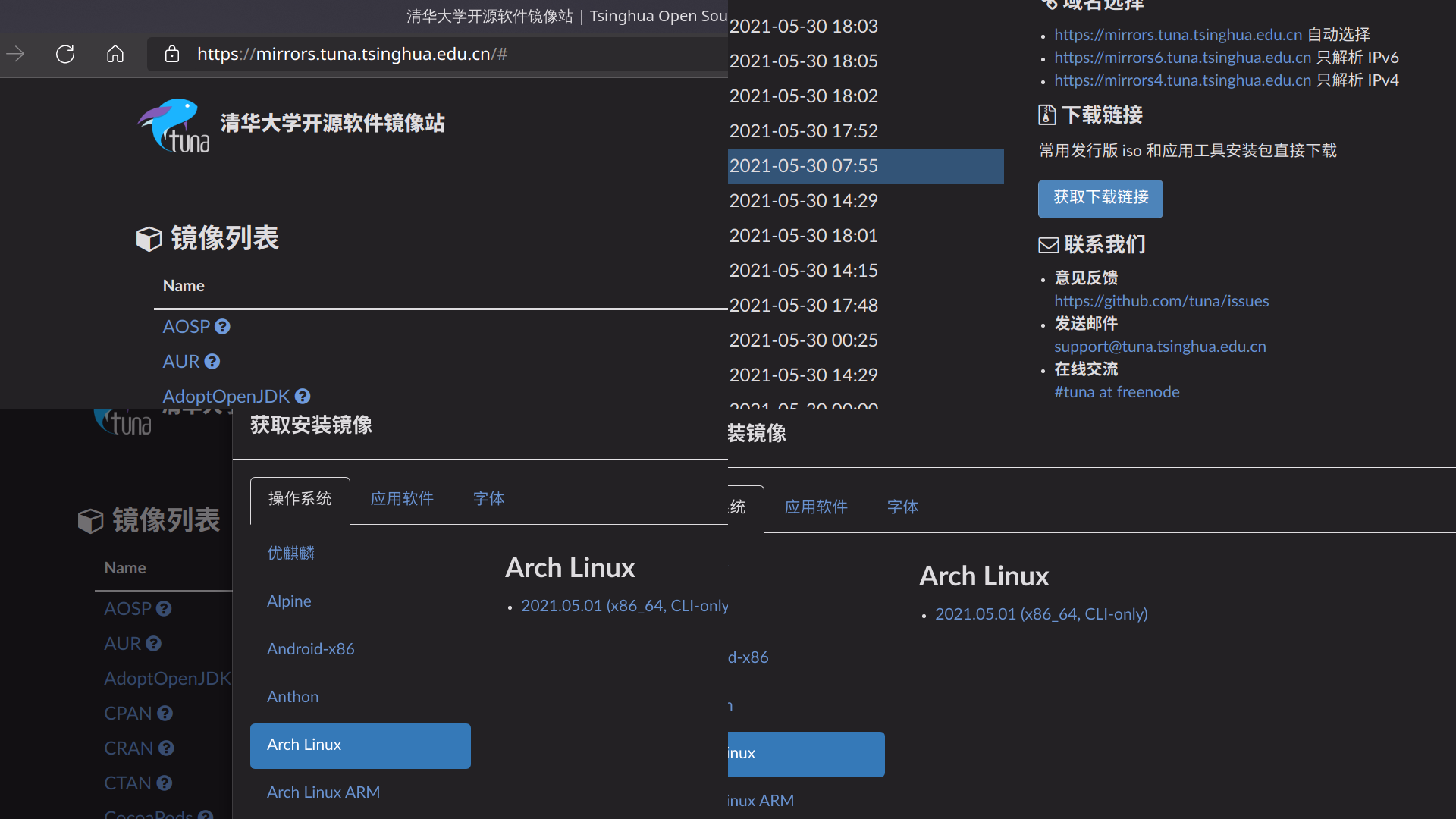Select Arch Linux ARM in the list

(x=323, y=792)
